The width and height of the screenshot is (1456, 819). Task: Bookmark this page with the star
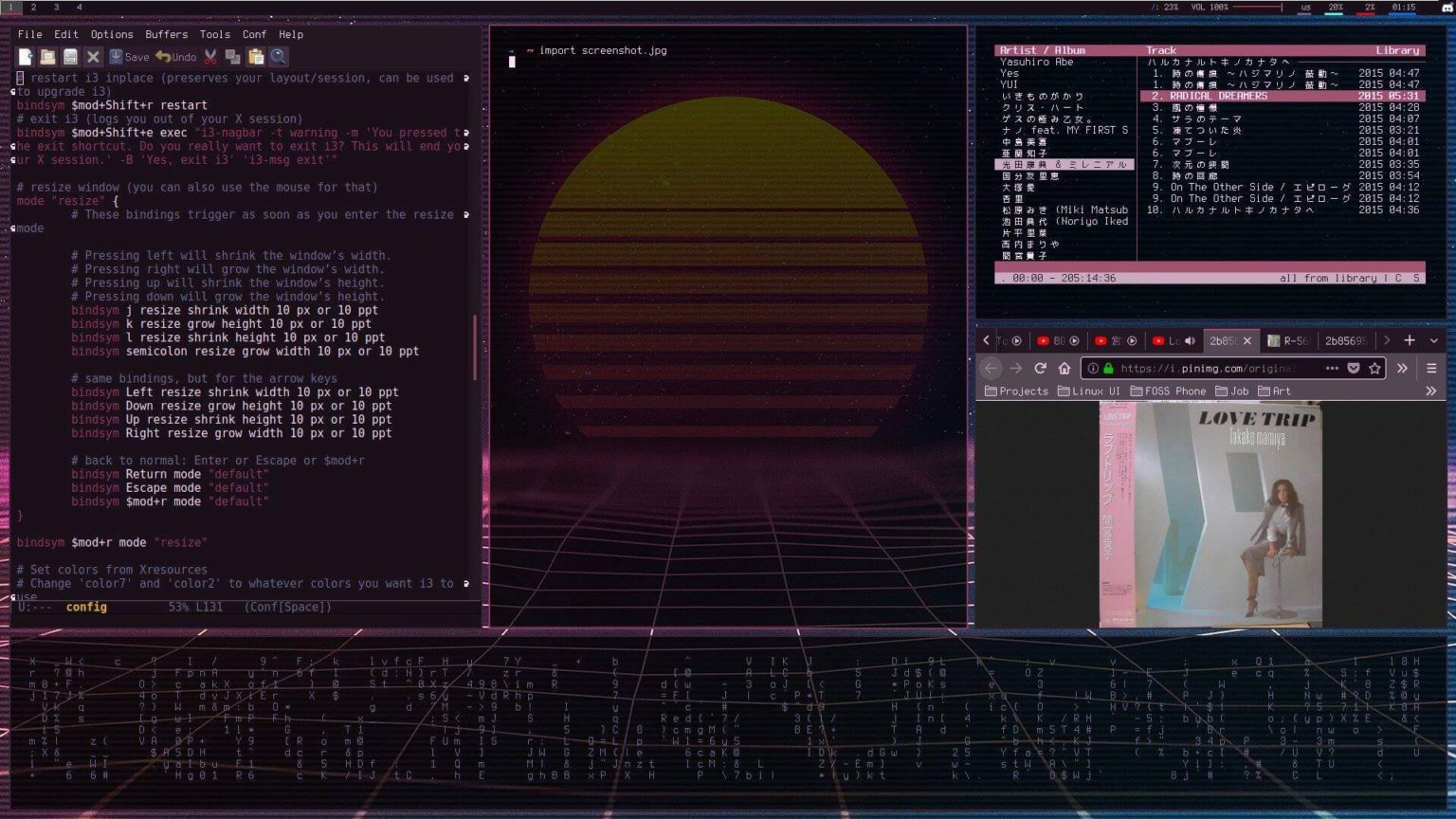click(1374, 368)
